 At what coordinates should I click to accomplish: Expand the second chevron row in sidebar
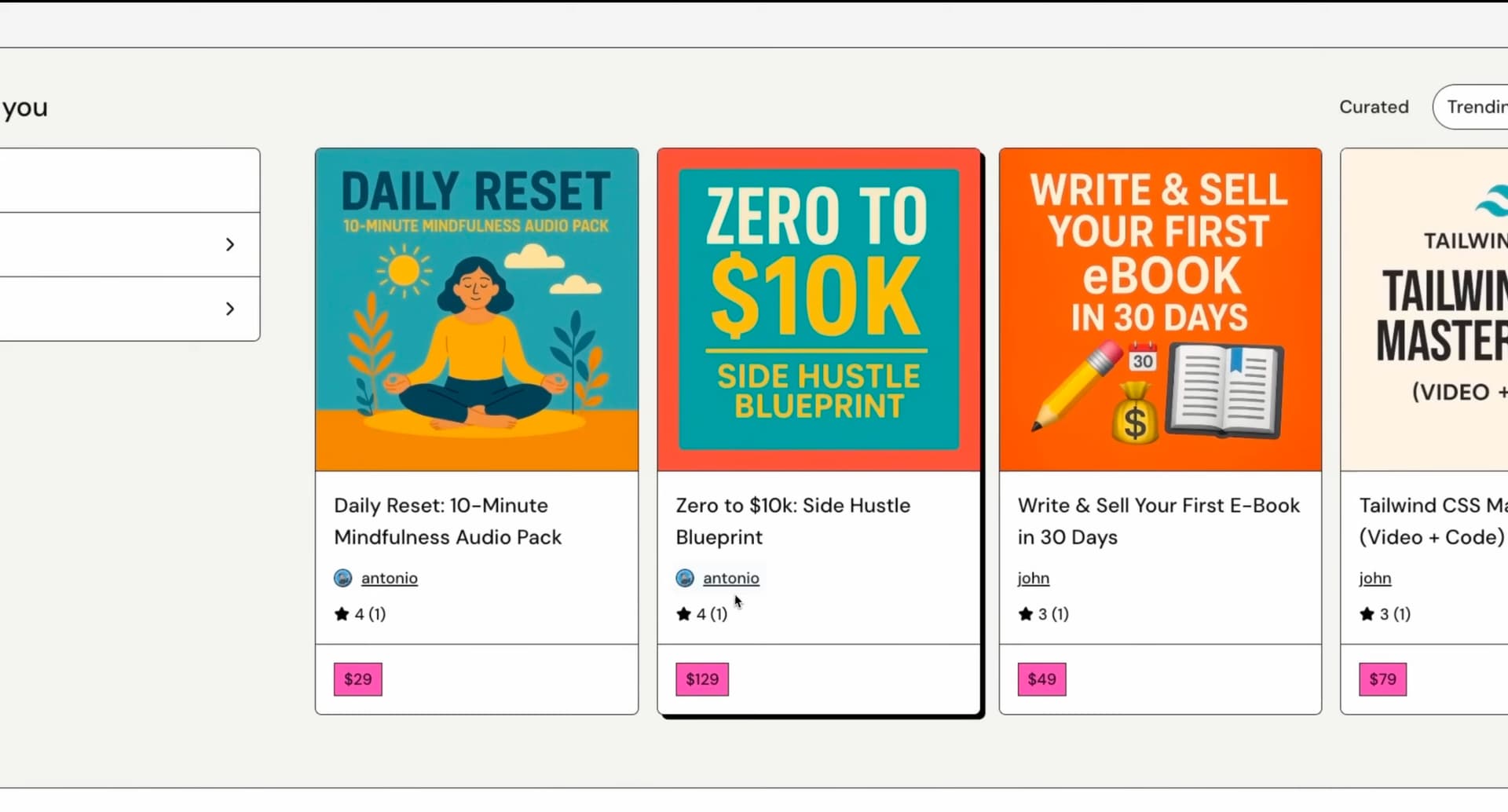pos(229,309)
